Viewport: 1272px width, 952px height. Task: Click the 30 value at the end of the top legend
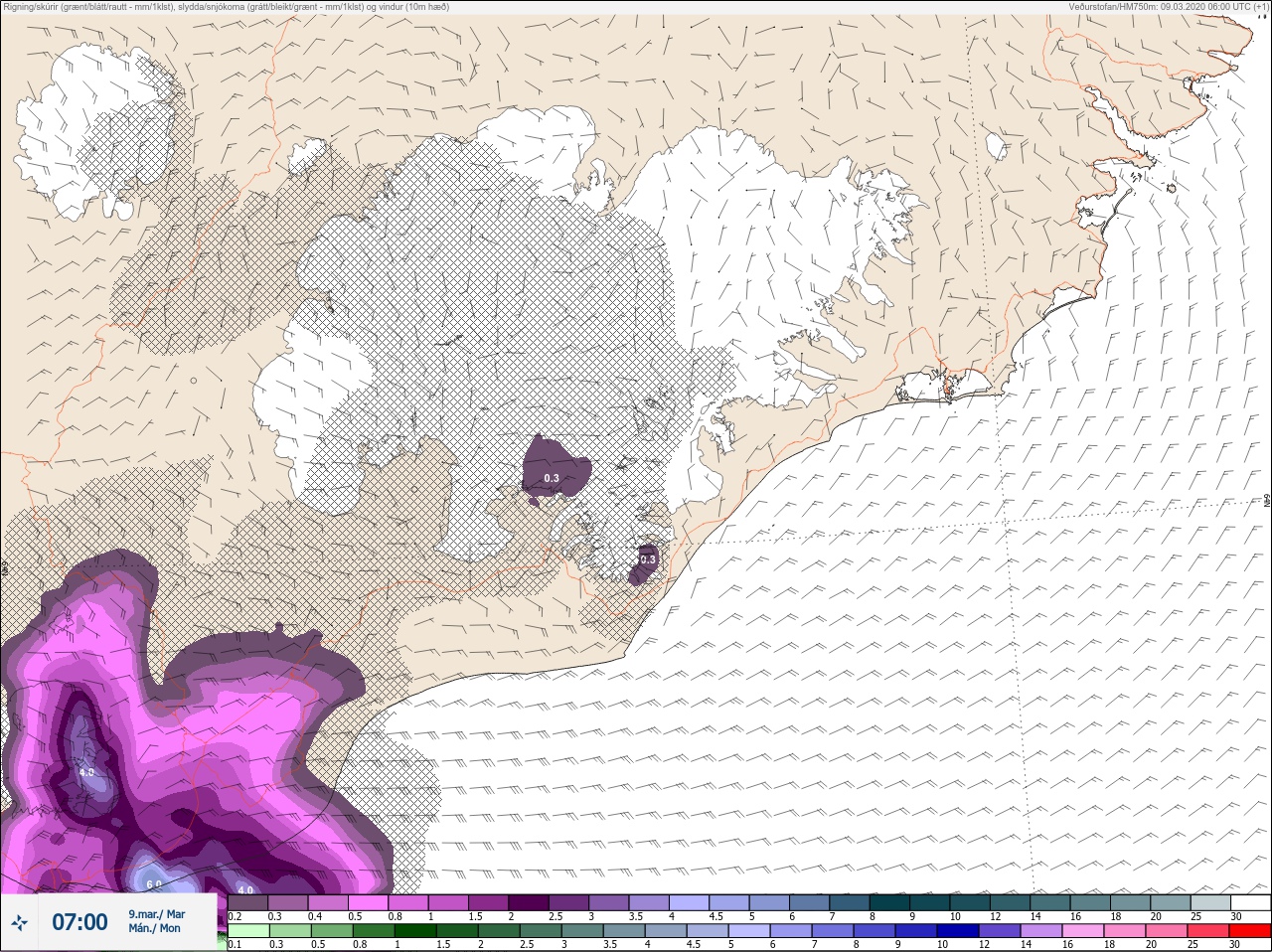click(1236, 916)
